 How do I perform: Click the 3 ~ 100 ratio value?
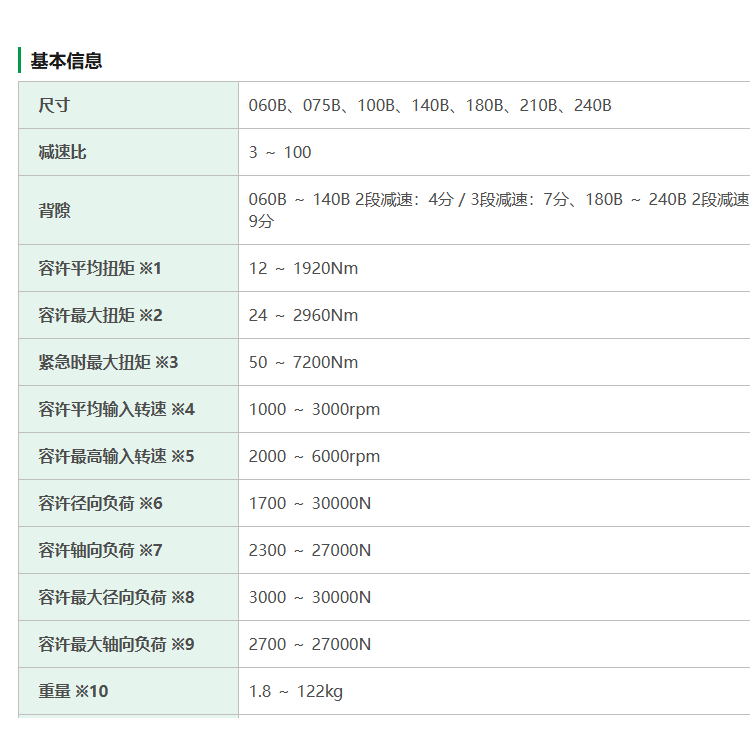[x=280, y=152]
